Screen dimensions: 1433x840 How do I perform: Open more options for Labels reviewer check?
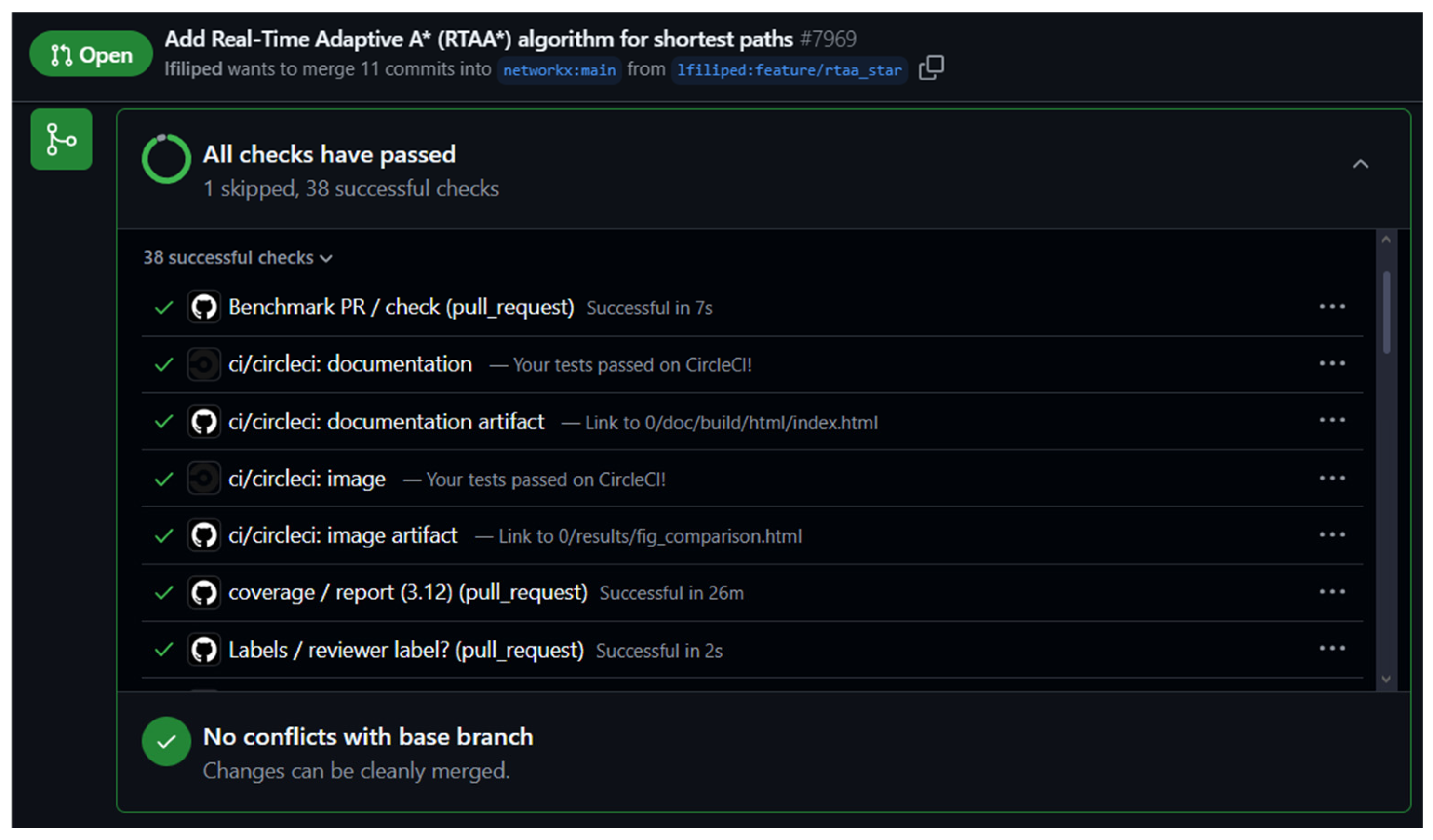(x=1332, y=649)
